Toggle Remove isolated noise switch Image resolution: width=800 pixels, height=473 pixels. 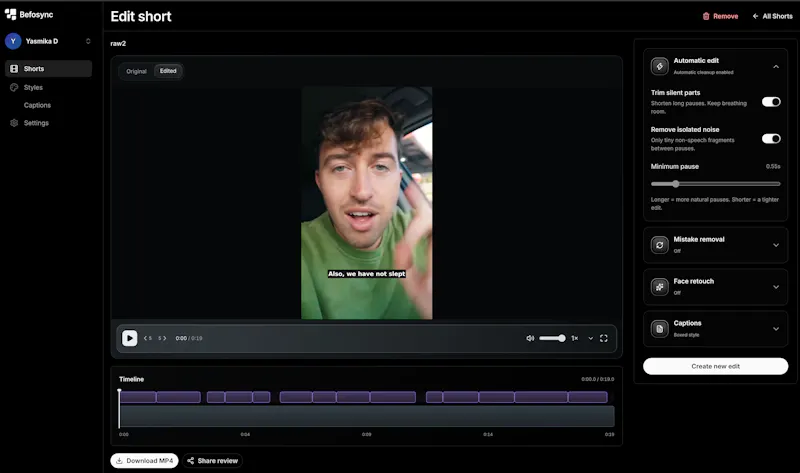[771, 139]
